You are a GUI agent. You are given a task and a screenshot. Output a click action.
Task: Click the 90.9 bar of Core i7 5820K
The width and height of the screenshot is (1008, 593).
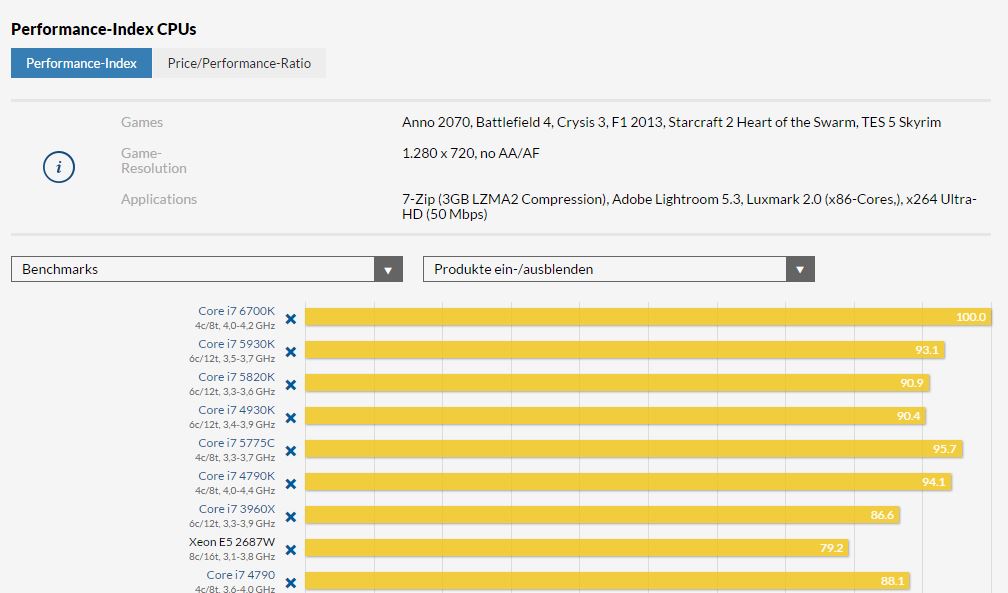click(x=617, y=383)
